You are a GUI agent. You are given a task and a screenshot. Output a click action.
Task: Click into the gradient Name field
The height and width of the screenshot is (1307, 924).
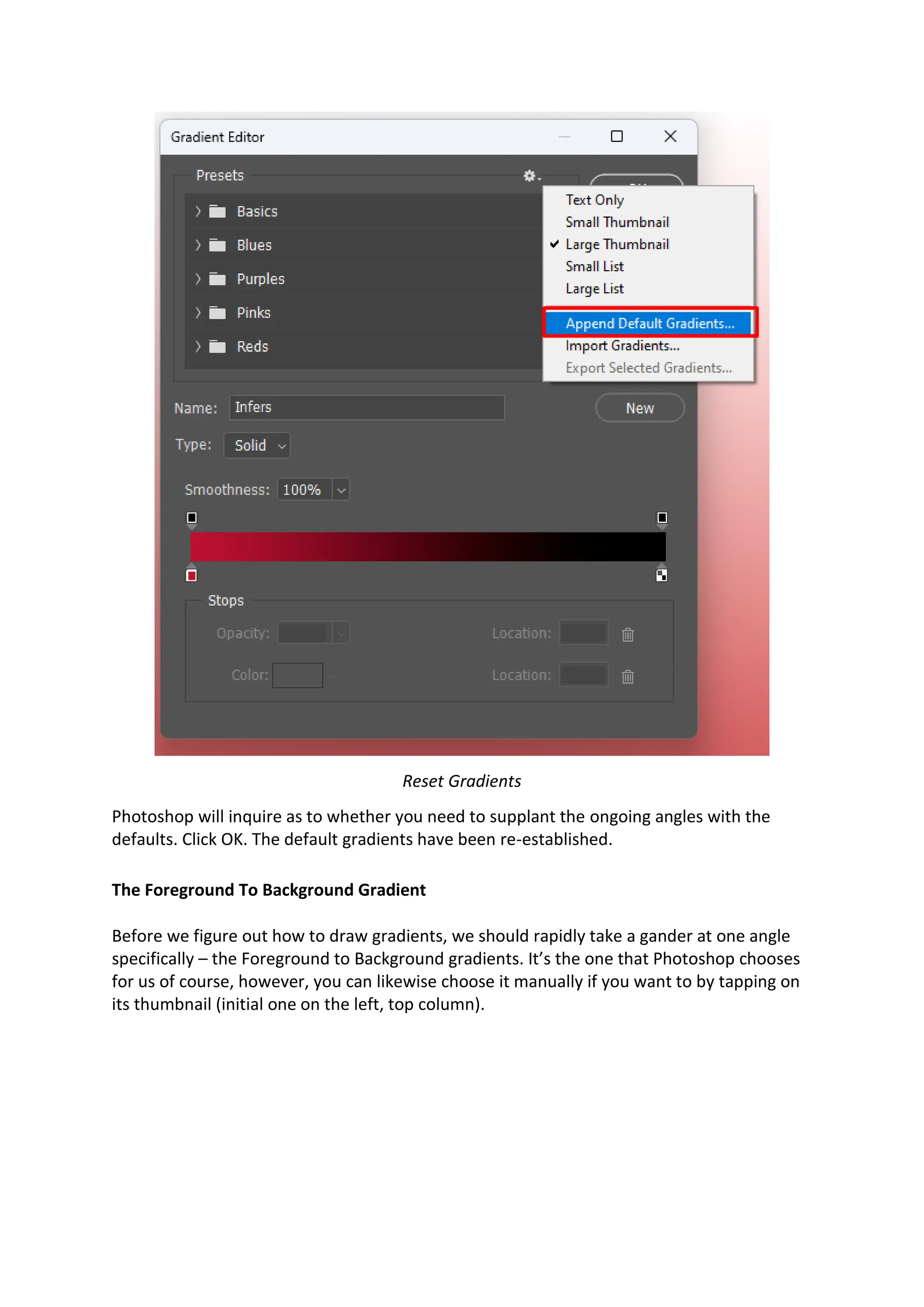367,408
